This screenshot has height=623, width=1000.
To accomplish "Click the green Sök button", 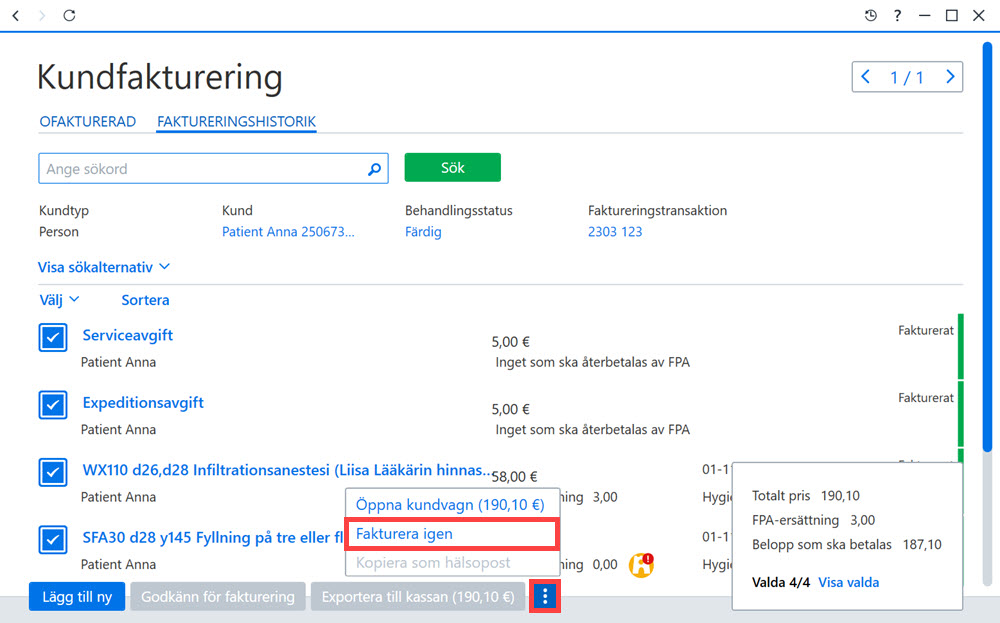I will (x=452, y=168).
